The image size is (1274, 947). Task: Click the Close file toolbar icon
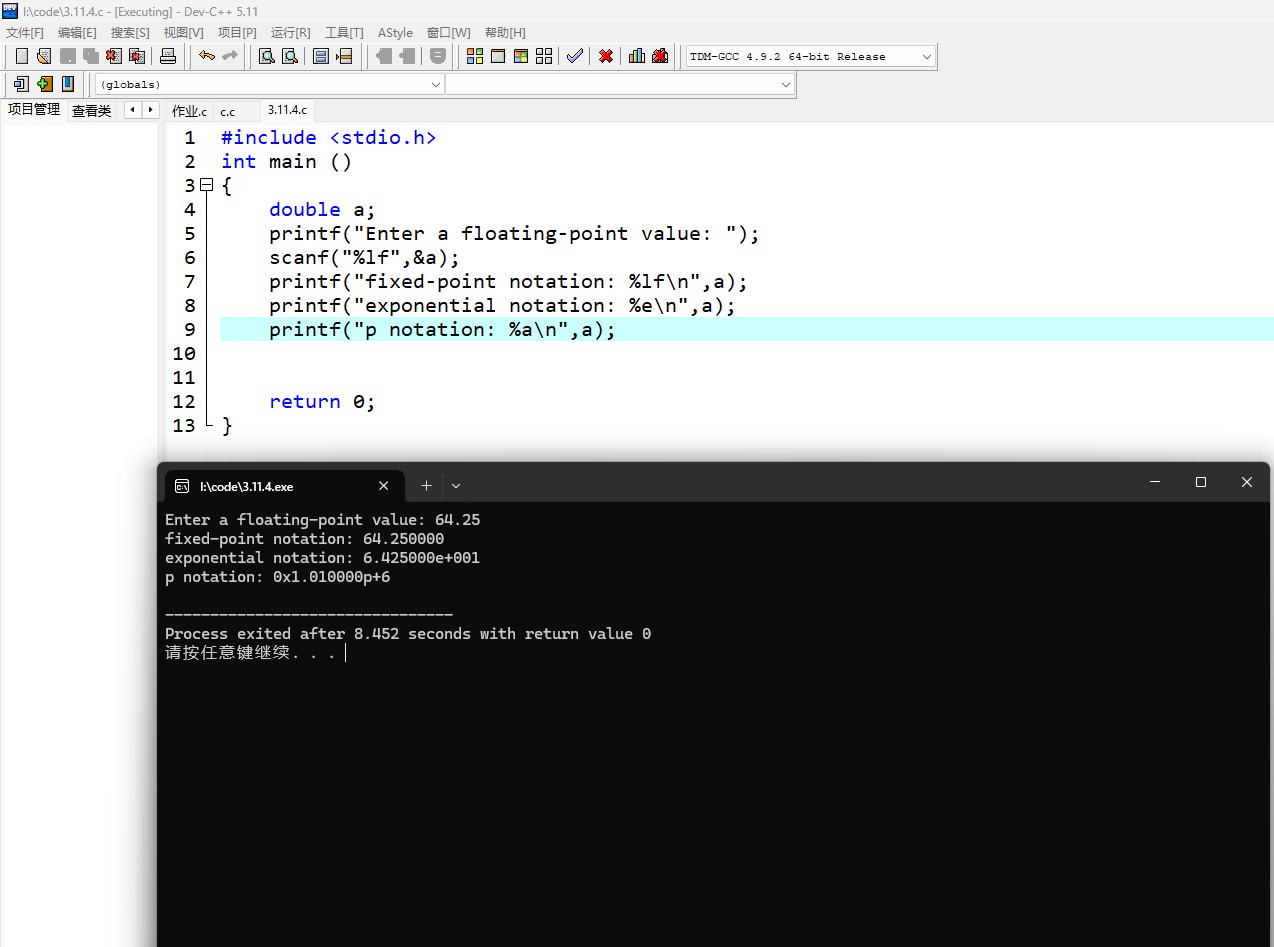pos(115,56)
